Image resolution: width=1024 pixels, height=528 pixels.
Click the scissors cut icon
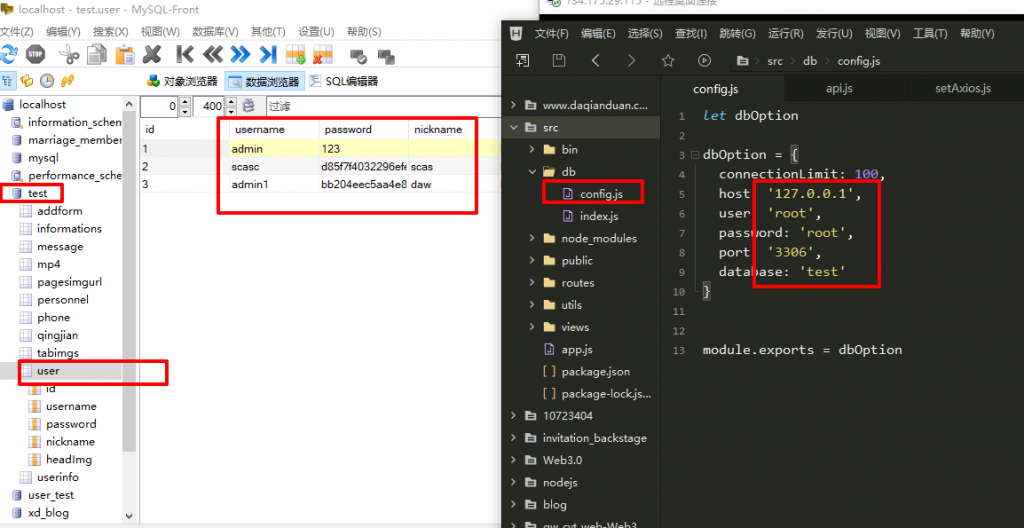[x=68, y=54]
